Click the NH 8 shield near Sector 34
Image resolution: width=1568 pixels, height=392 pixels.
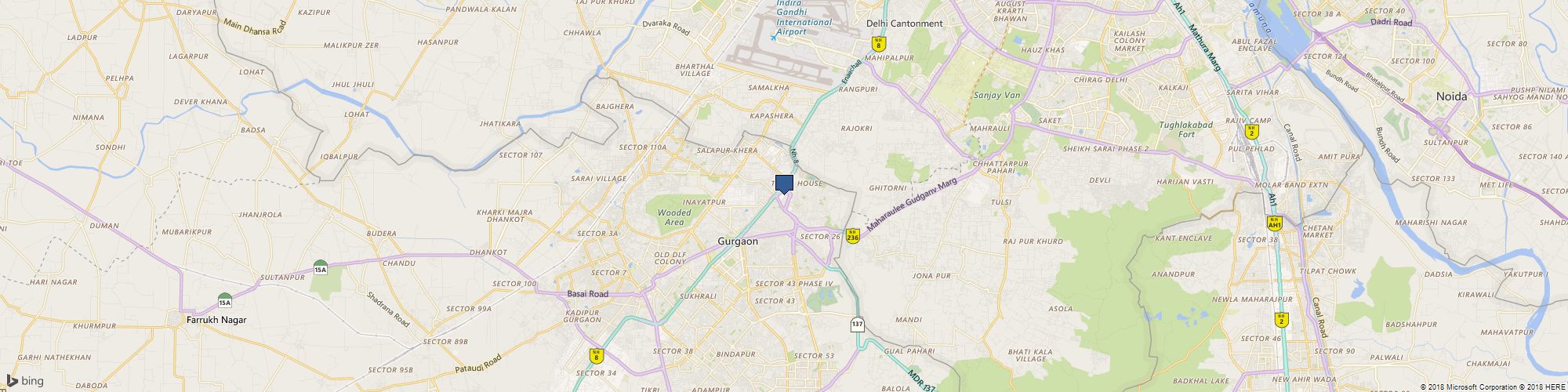(x=597, y=356)
